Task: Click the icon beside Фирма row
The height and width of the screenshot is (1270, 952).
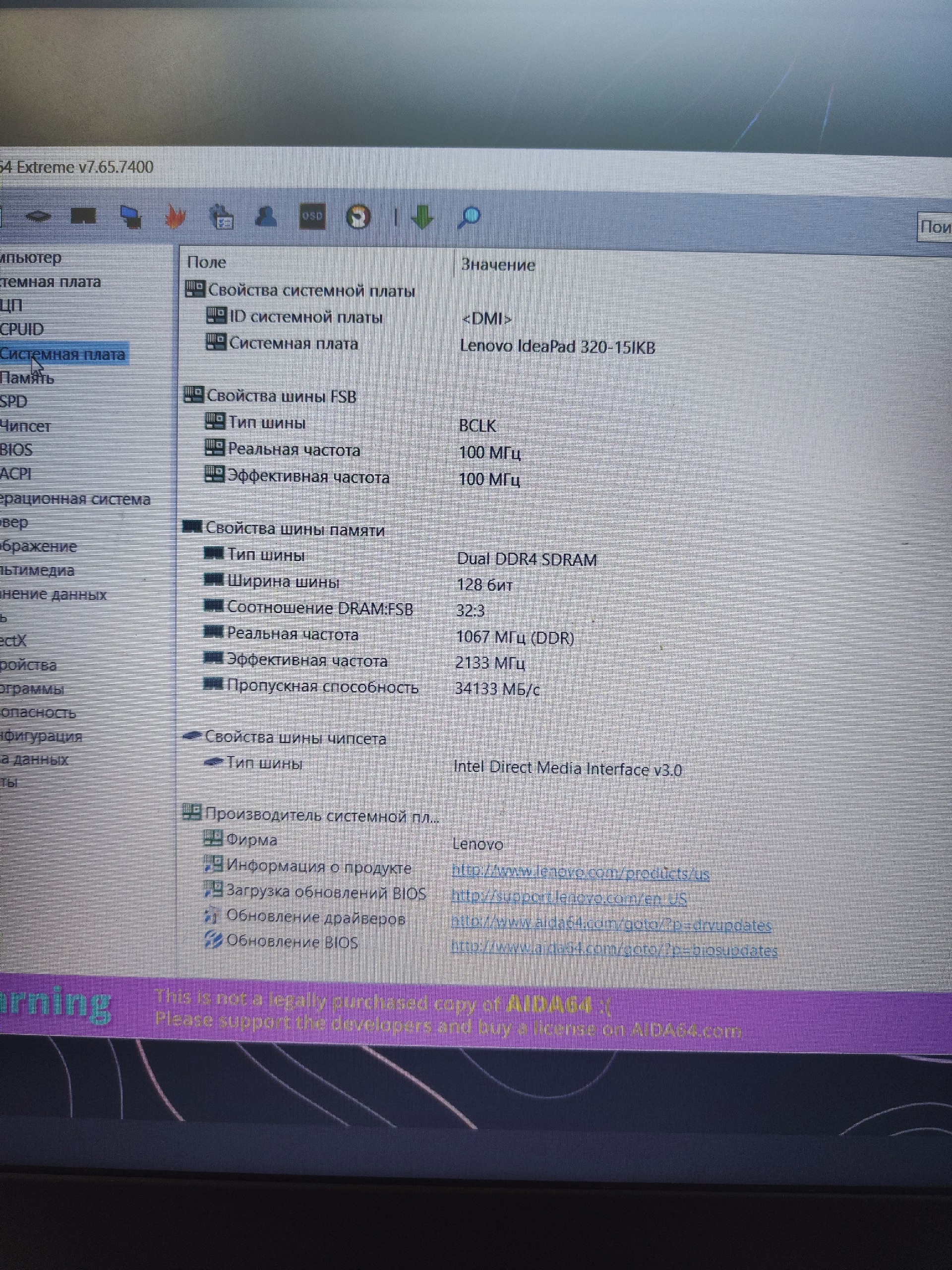Action: [213, 838]
